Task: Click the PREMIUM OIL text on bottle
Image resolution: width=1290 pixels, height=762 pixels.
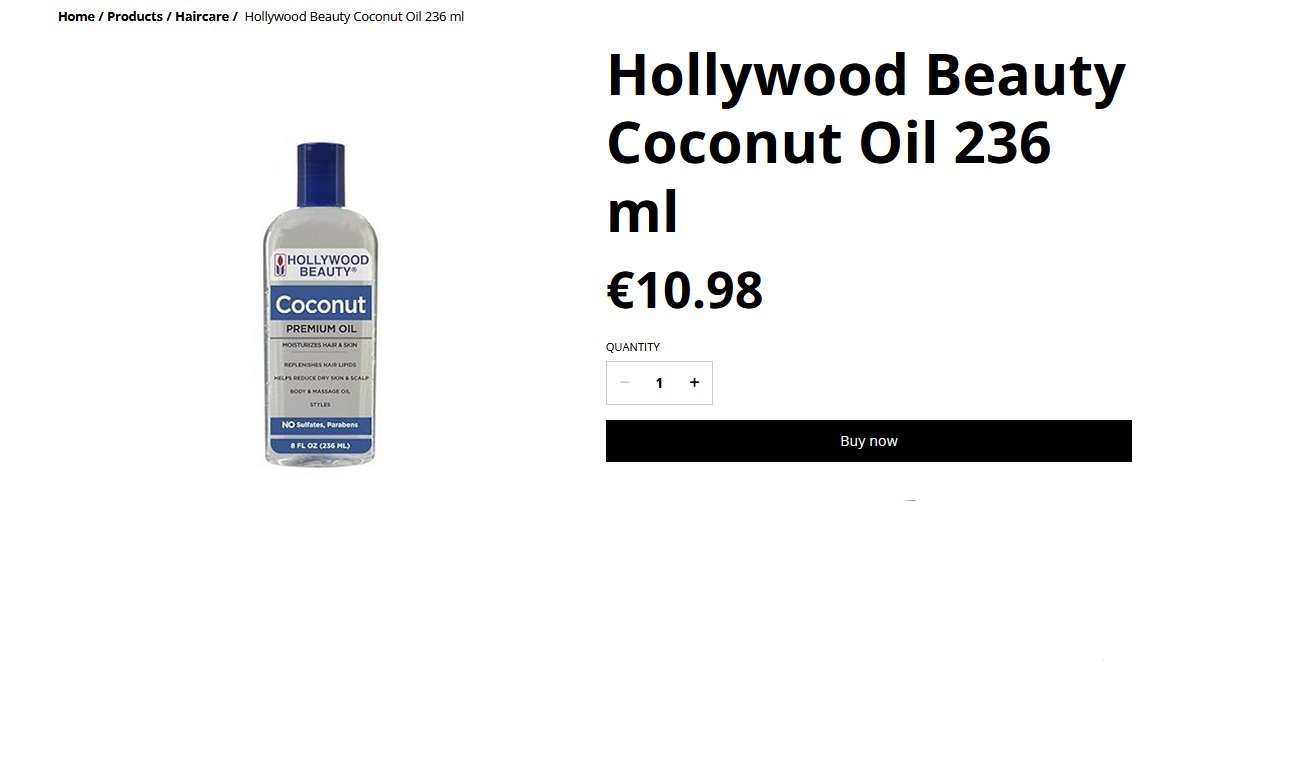Action: point(321,329)
